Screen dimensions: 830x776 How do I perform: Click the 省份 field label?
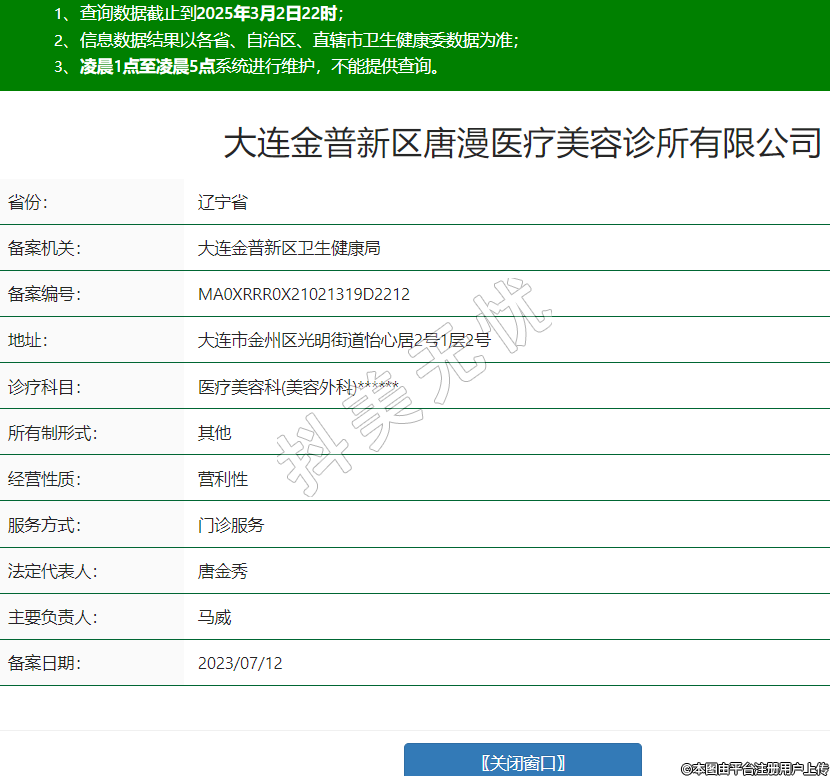tap(28, 202)
